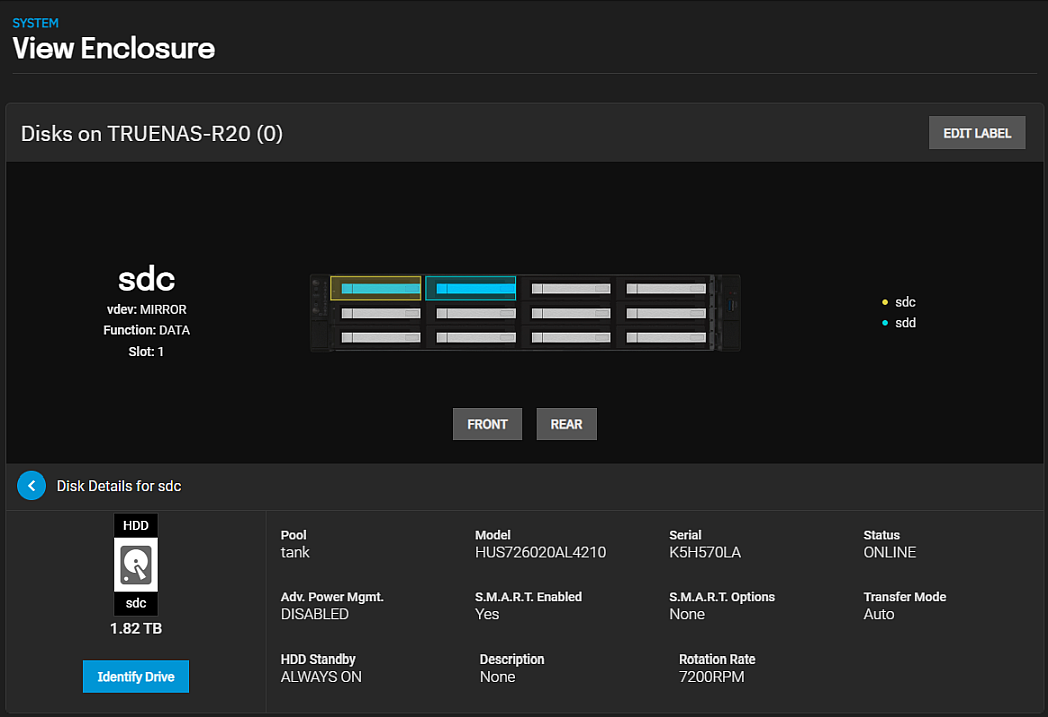Click the 'Disks on TRUENAS-R20 (0)' title
1048x717 pixels.
click(x=152, y=134)
